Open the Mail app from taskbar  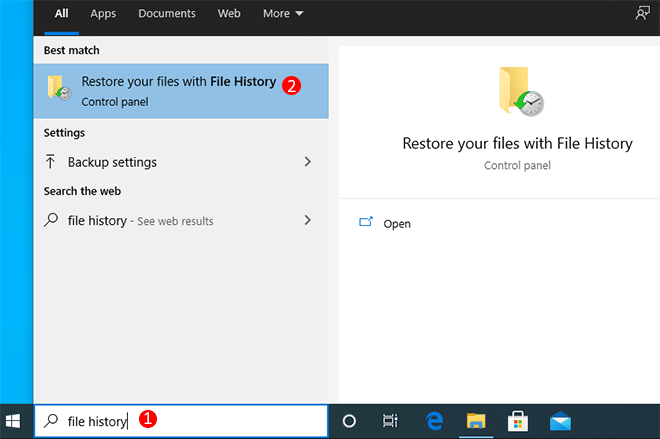[x=560, y=421]
